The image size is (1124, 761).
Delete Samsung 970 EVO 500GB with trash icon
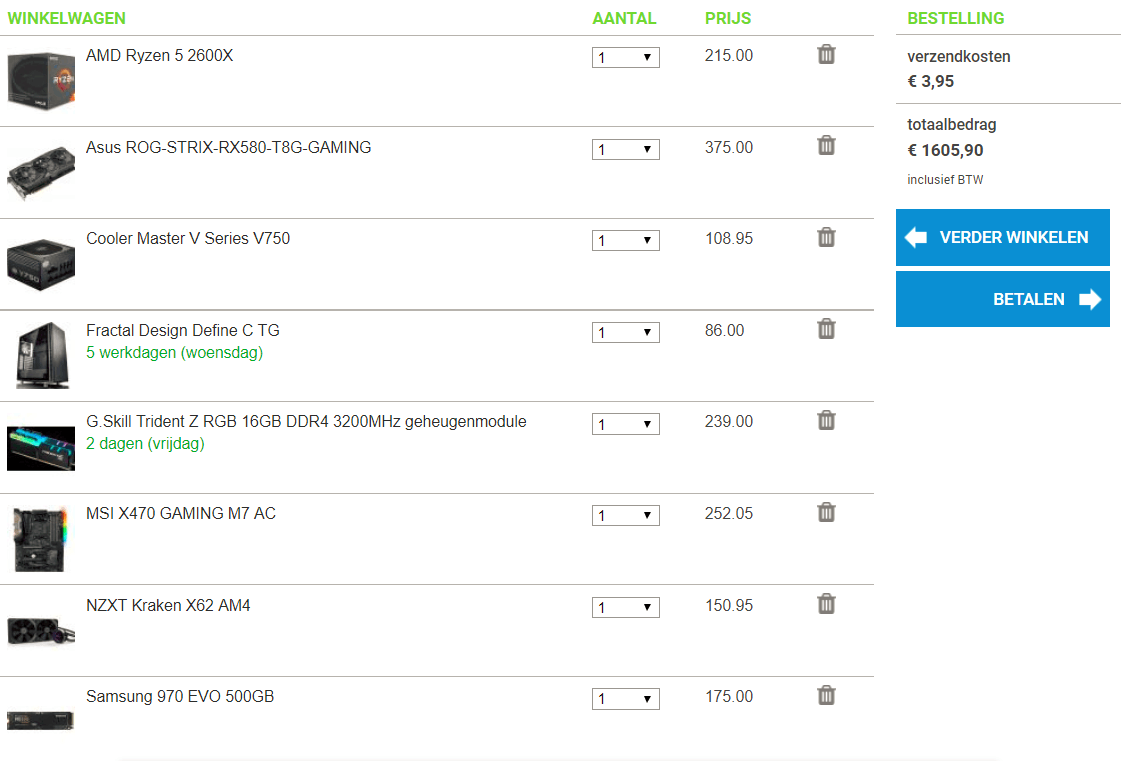coord(827,695)
